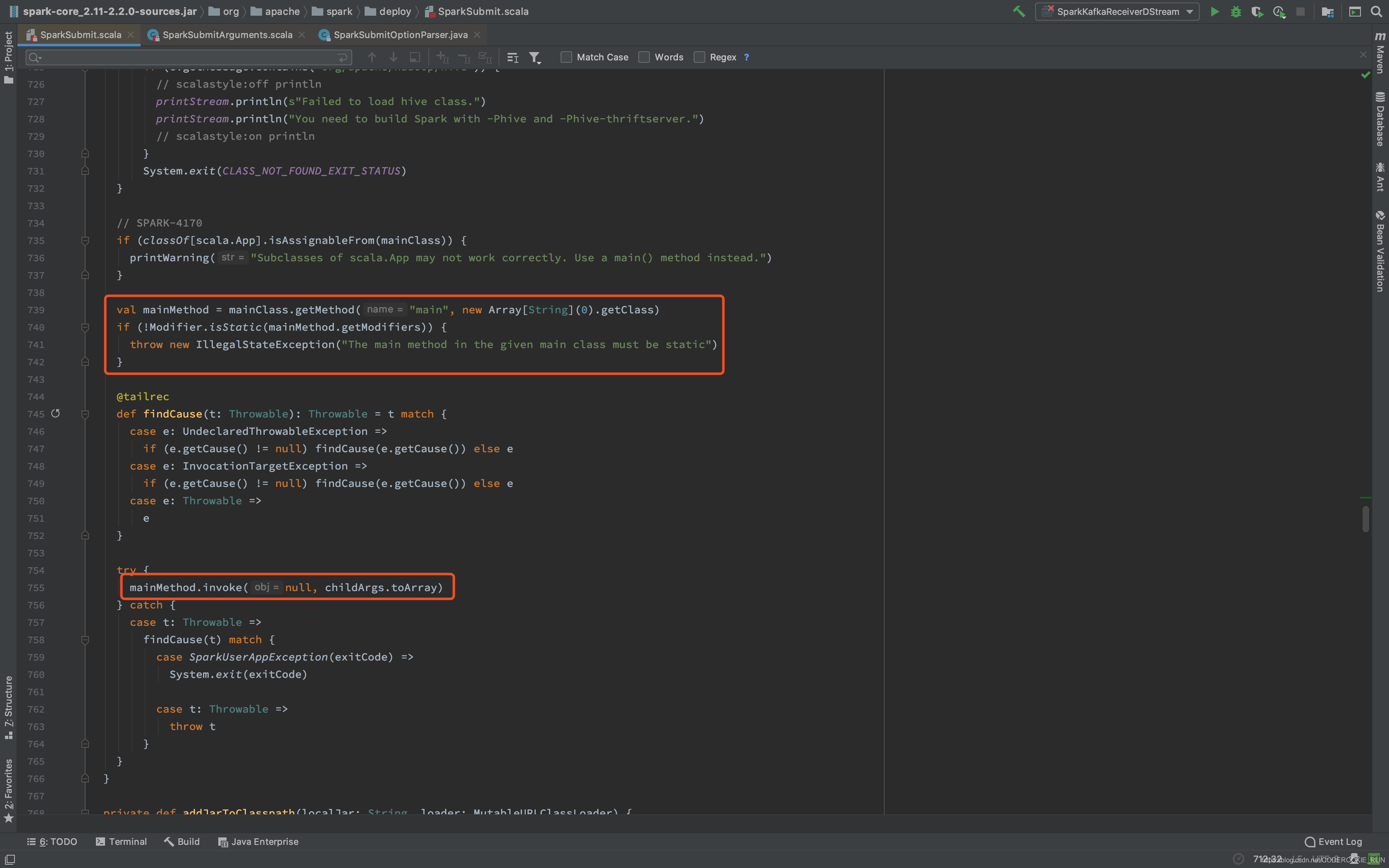Close the SparkSubmitOptionParser.java tab
1389x868 pixels.
pos(477,35)
